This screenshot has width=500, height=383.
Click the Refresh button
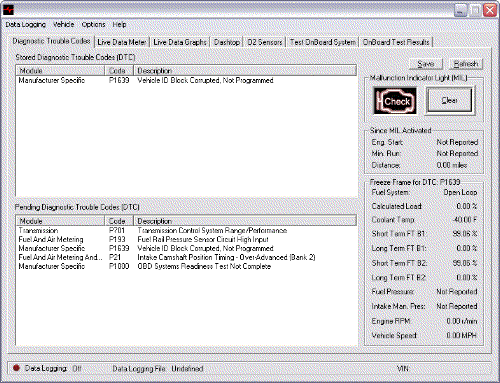coord(466,64)
